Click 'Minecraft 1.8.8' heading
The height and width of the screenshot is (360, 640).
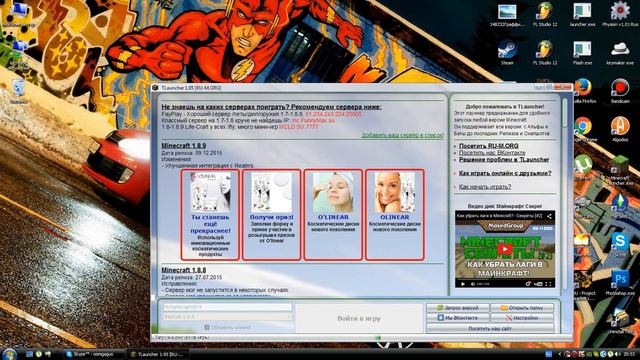(184, 270)
